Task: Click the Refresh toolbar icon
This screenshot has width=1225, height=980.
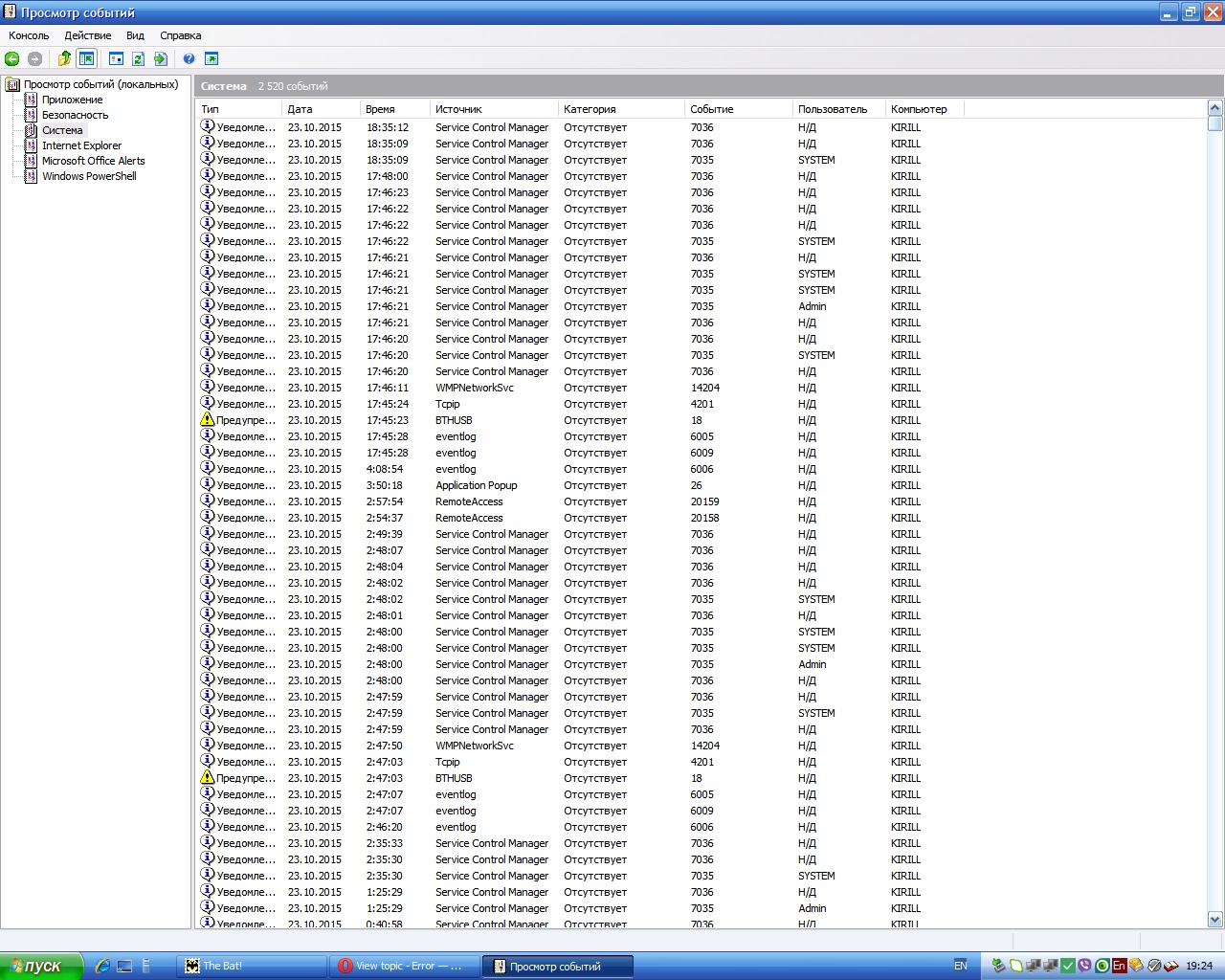Action: pyautogui.click(x=138, y=59)
